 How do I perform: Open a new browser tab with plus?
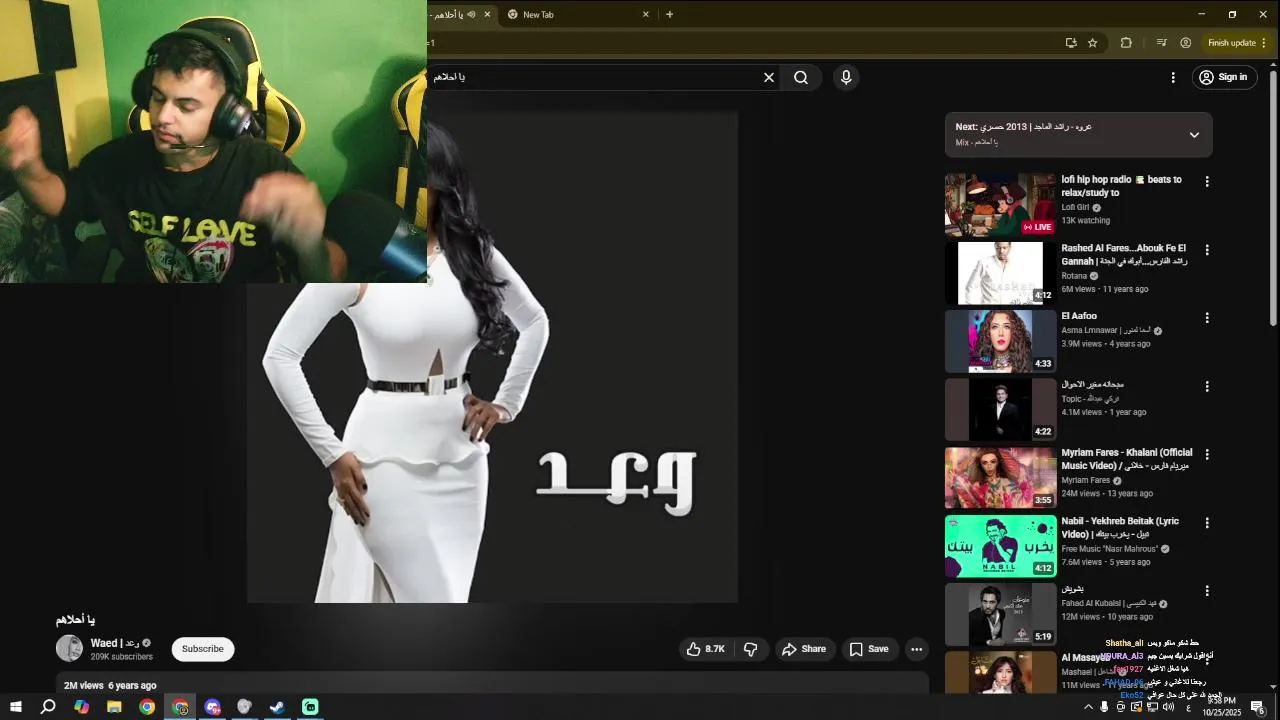(x=670, y=14)
